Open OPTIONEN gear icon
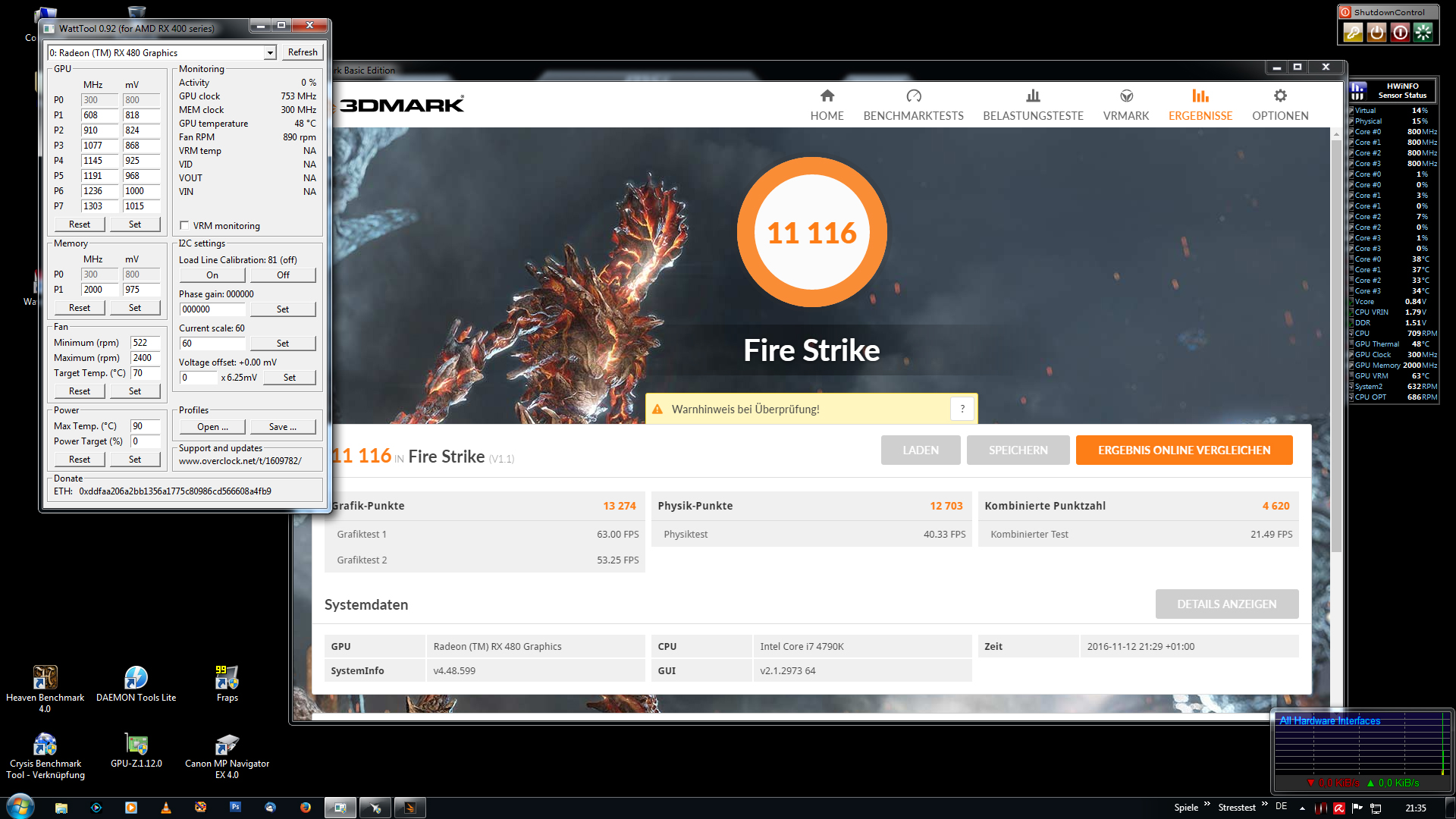The width and height of the screenshot is (1456, 819). pos(1280,96)
